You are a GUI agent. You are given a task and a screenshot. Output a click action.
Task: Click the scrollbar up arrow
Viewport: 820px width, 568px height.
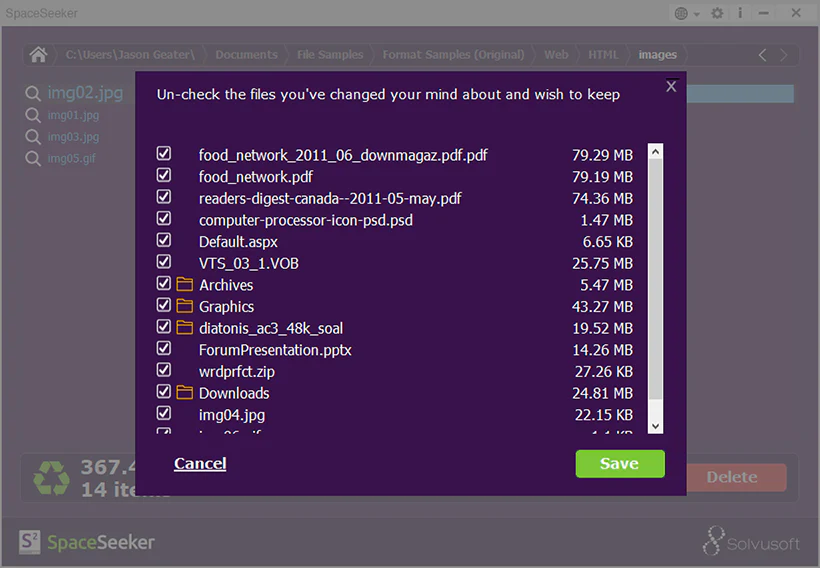[x=655, y=152]
